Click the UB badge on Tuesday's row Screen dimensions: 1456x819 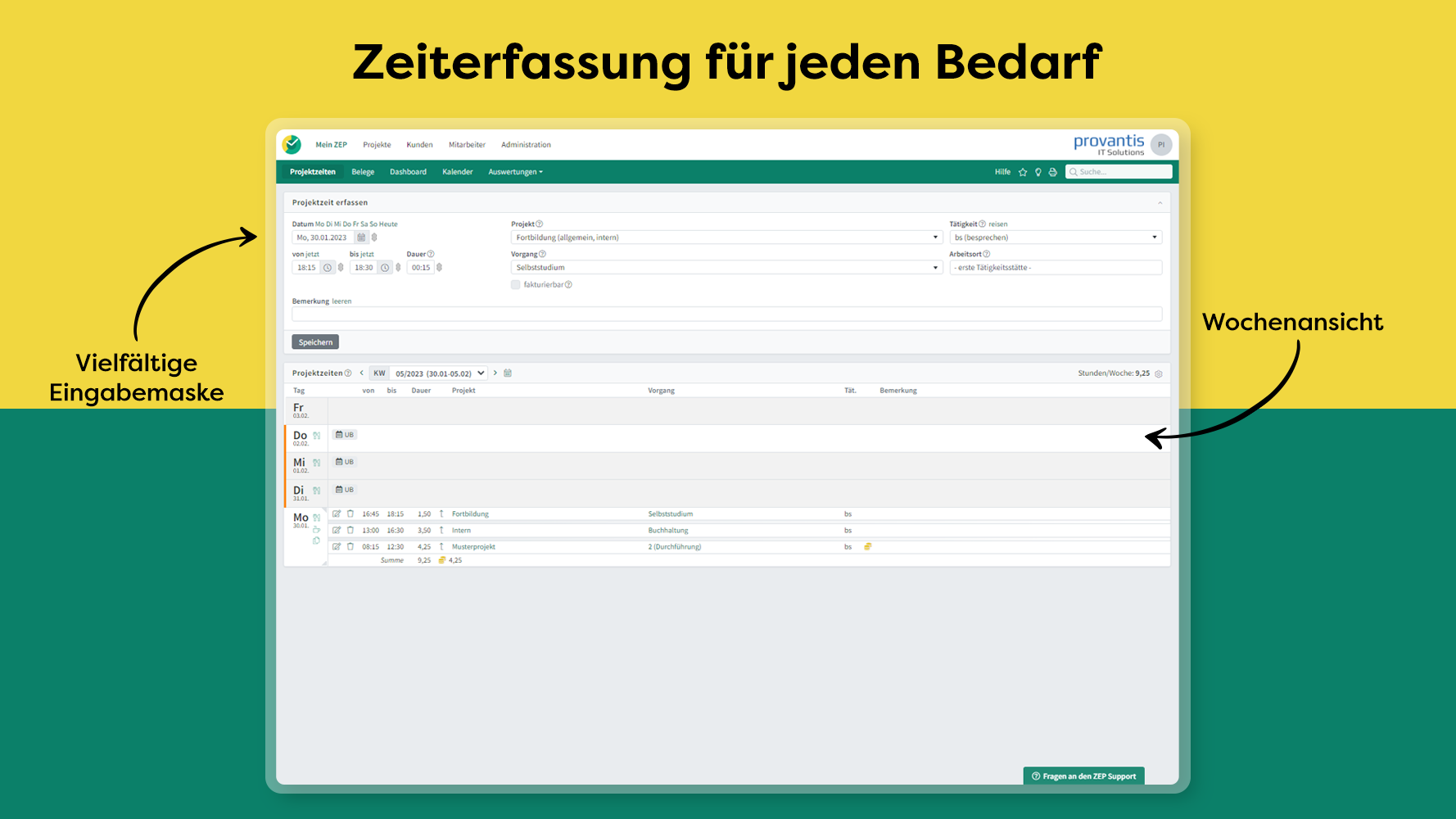(x=345, y=489)
